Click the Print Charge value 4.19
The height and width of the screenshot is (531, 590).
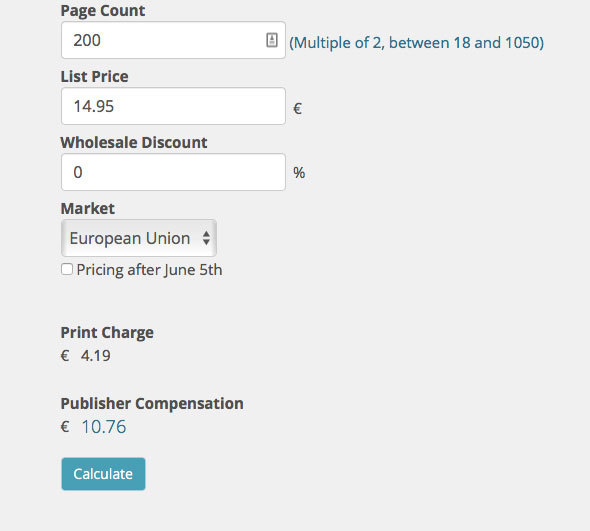tap(96, 356)
